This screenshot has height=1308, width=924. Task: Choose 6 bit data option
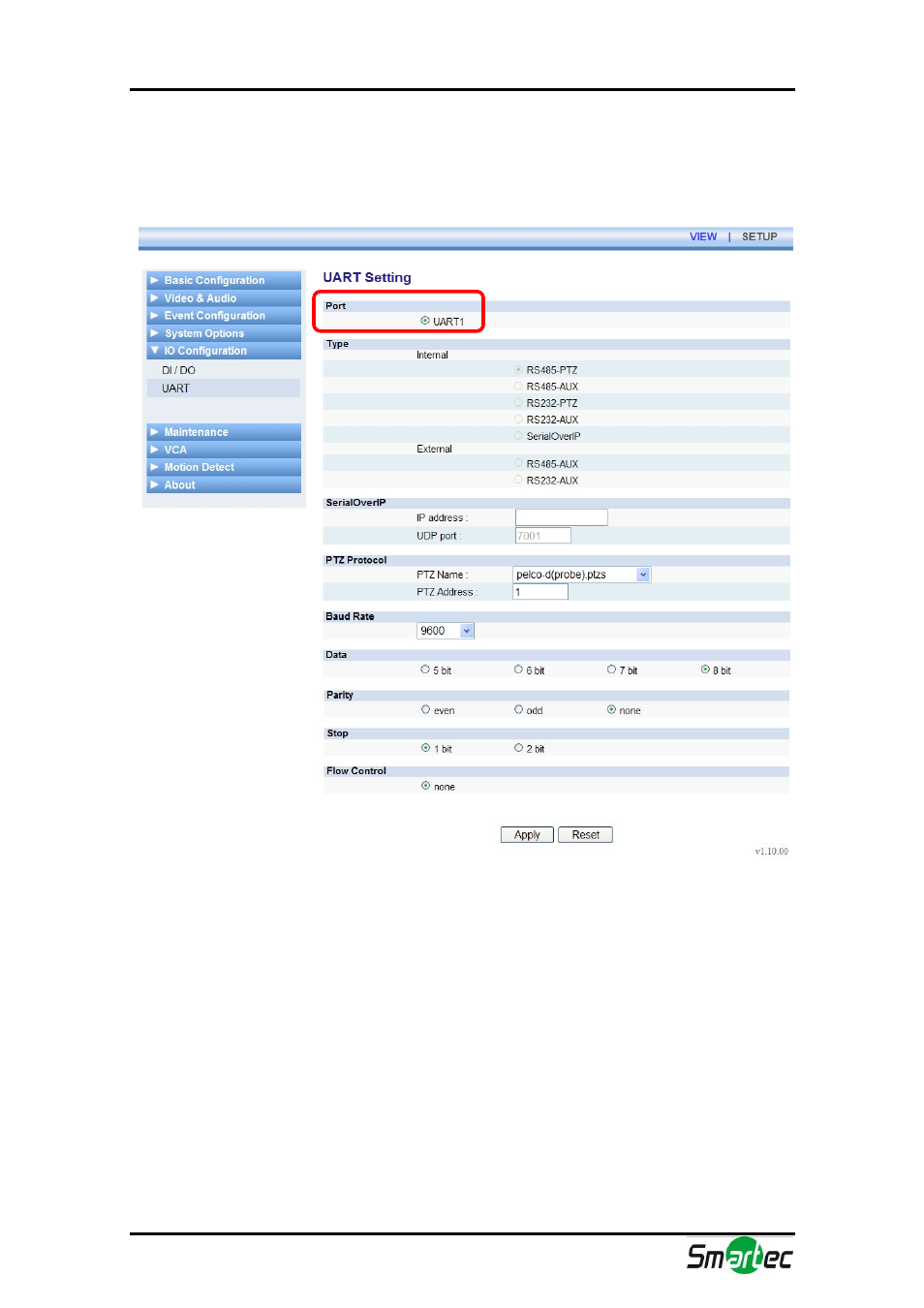(x=518, y=670)
